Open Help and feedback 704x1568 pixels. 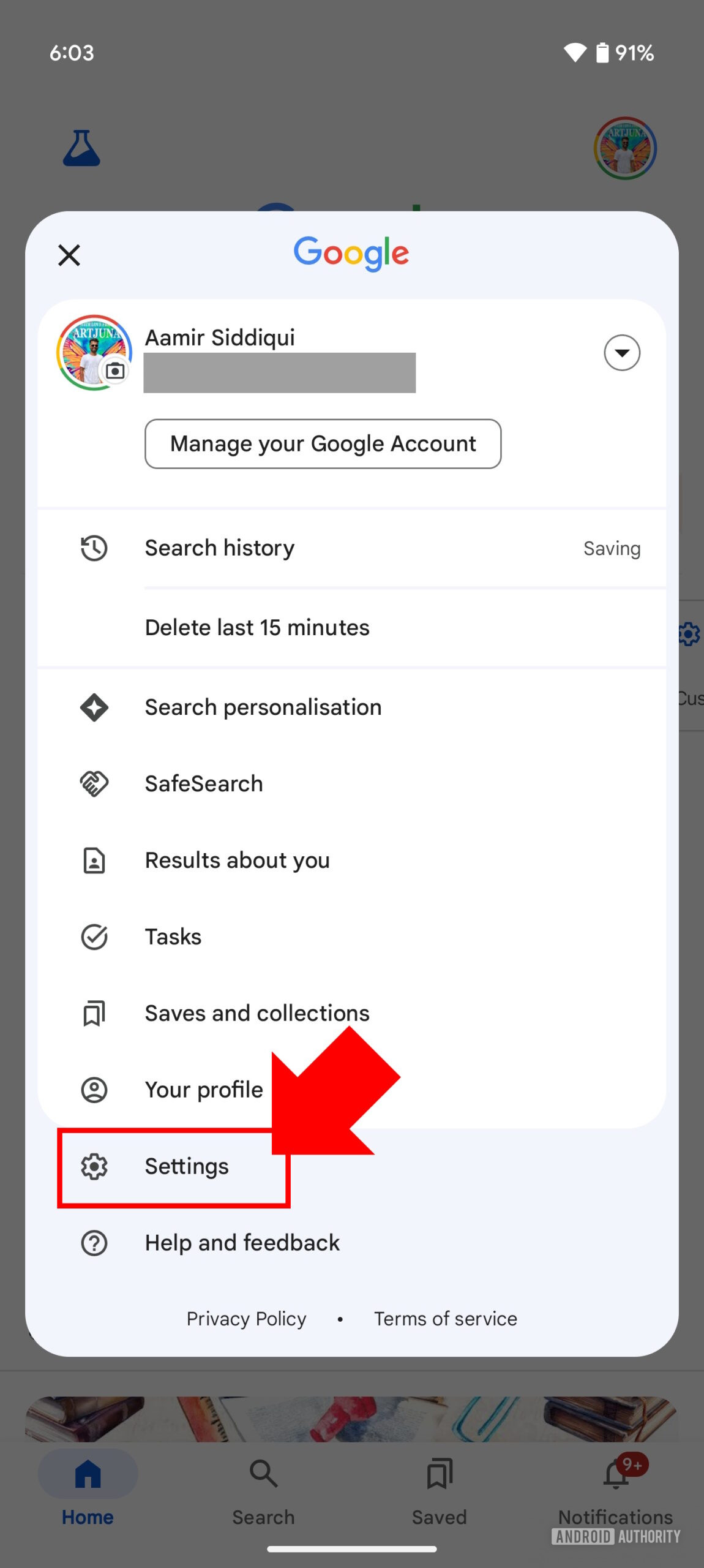point(242,1243)
